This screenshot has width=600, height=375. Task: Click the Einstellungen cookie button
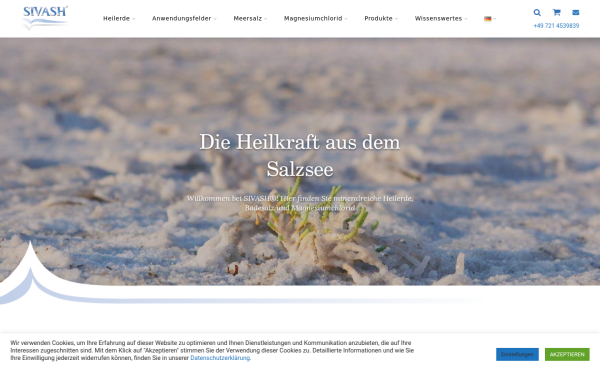pos(517,354)
